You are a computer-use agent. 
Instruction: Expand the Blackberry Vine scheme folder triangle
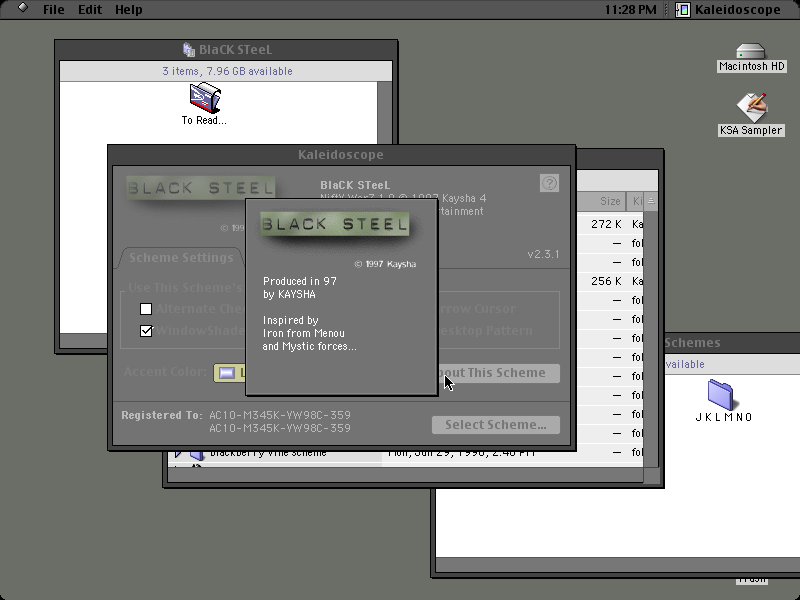tap(178, 453)
